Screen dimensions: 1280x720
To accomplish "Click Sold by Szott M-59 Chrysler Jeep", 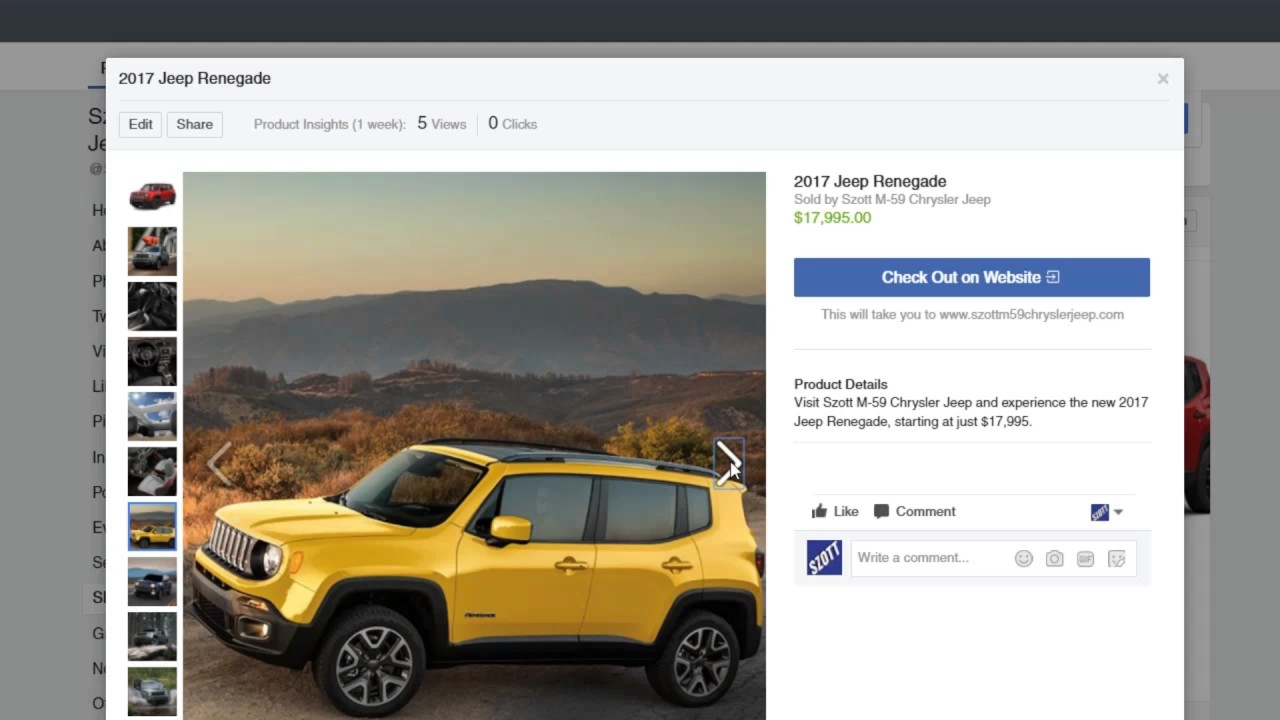I will 892,199.
